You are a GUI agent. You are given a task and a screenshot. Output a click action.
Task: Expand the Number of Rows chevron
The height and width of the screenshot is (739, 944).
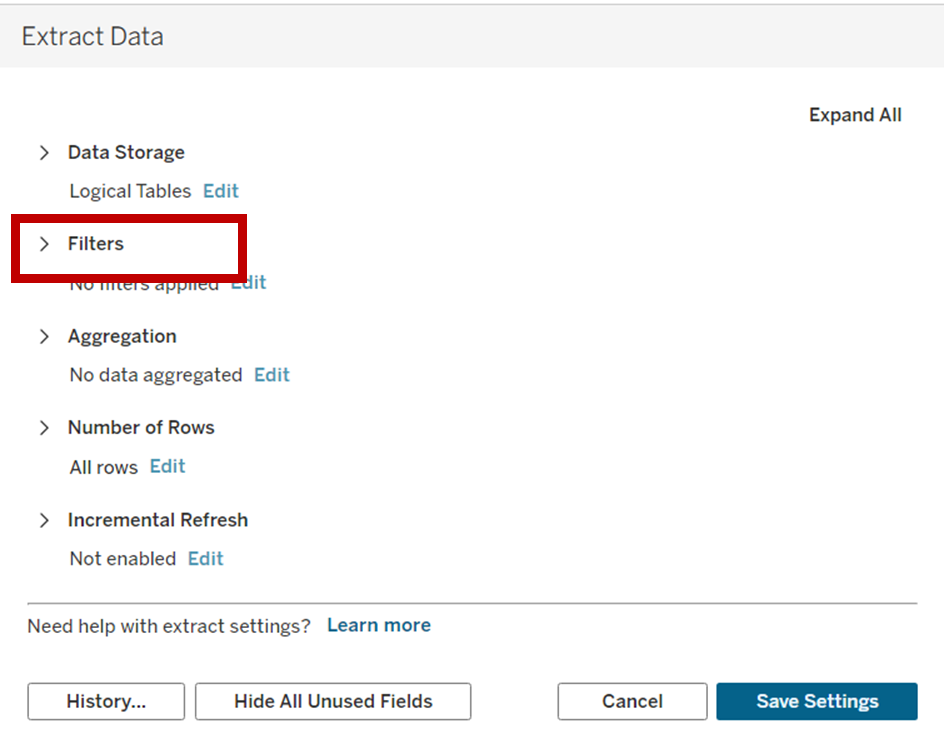44,428
